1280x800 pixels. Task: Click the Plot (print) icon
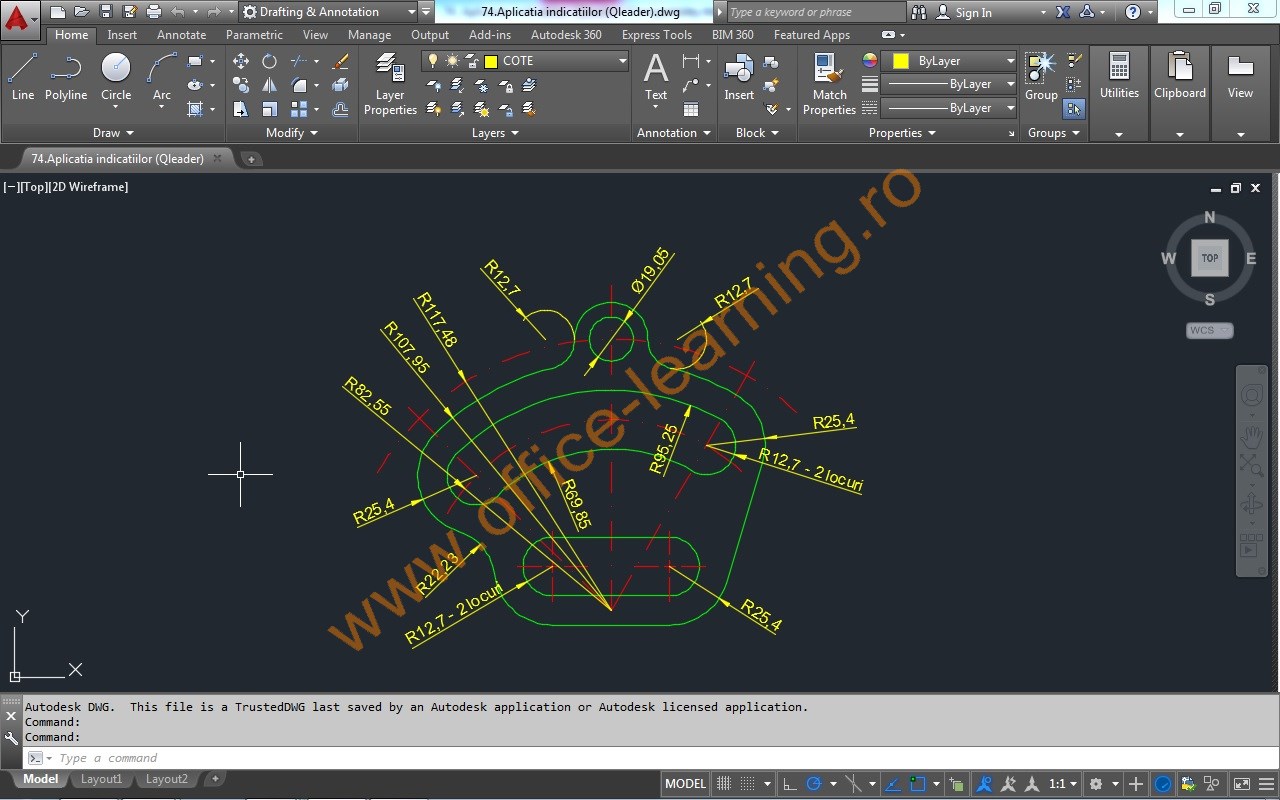(154, 12)
